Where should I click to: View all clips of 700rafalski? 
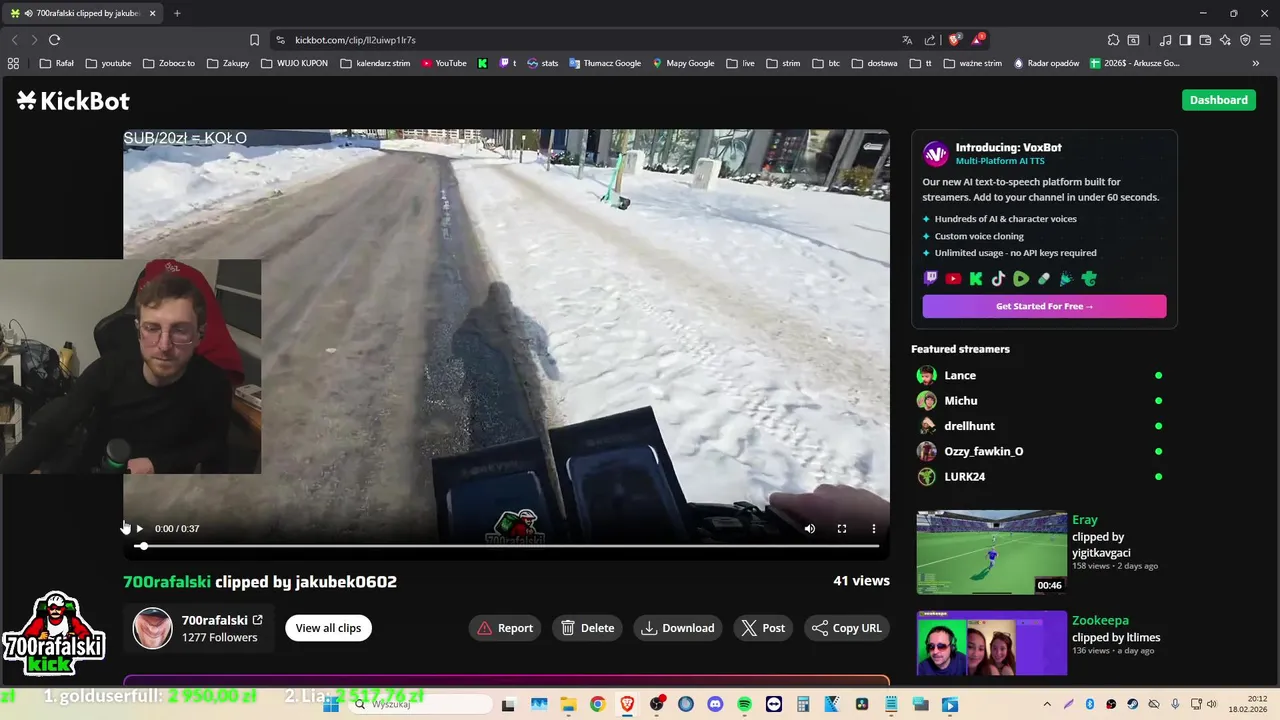point(328,628)
